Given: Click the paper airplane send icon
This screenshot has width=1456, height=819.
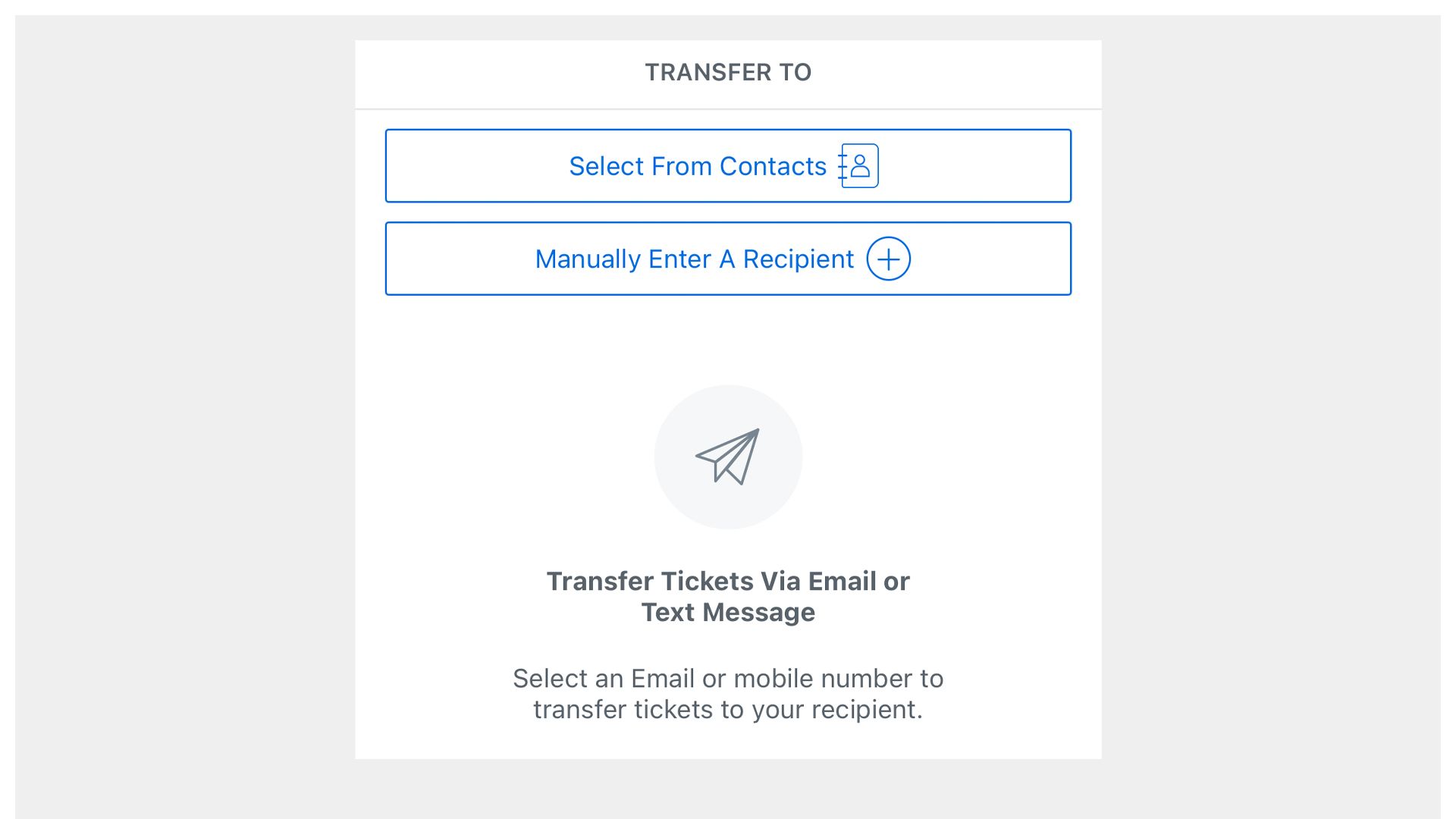Looking at the screenshot, I should point(728,457).
